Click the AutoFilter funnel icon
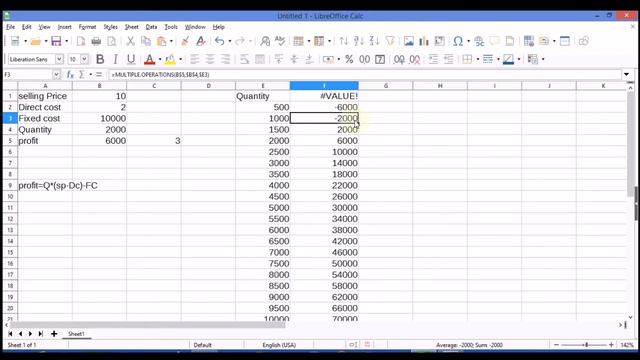 [390, 41]
